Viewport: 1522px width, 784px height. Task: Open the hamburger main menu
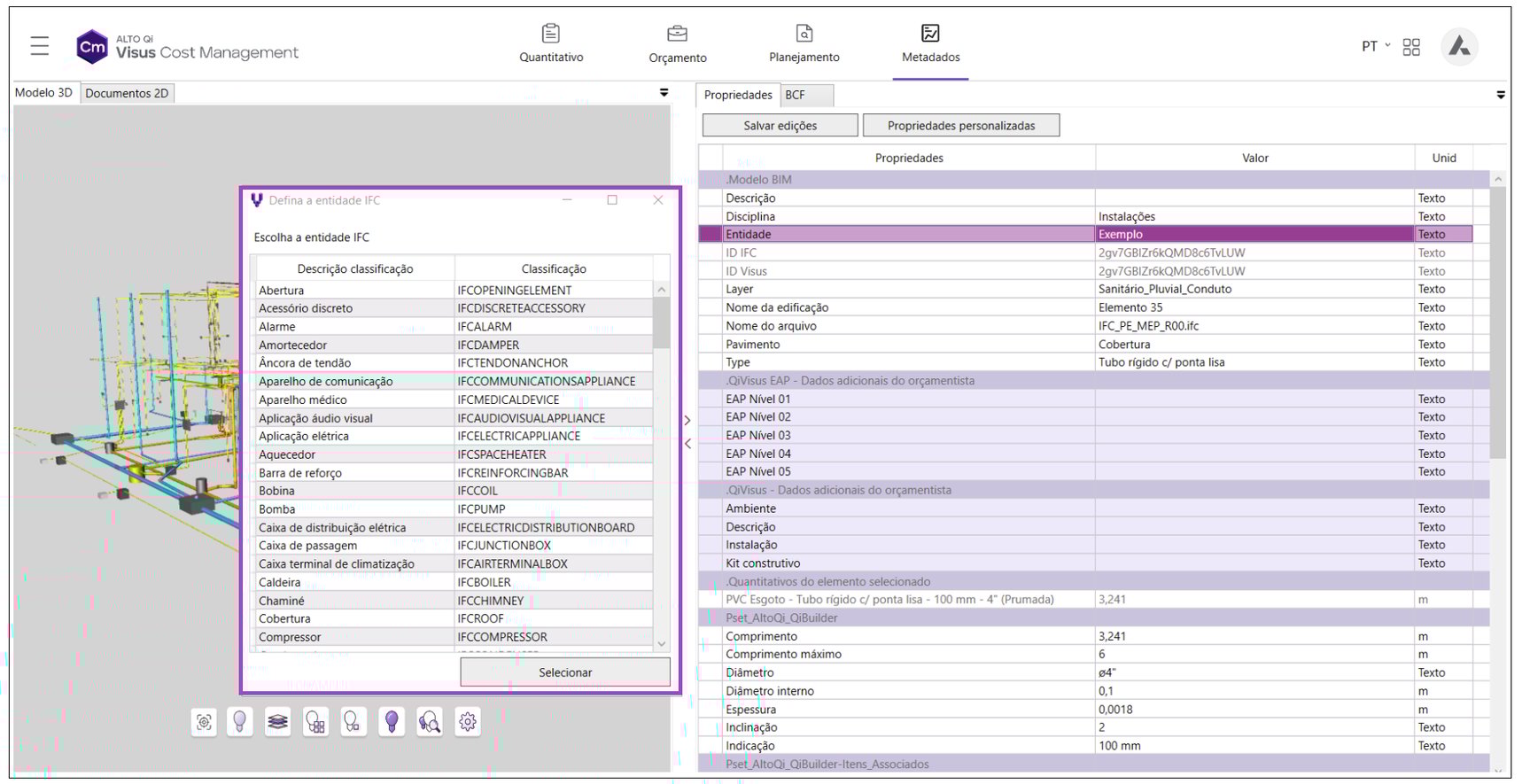(x=40, y=46)
